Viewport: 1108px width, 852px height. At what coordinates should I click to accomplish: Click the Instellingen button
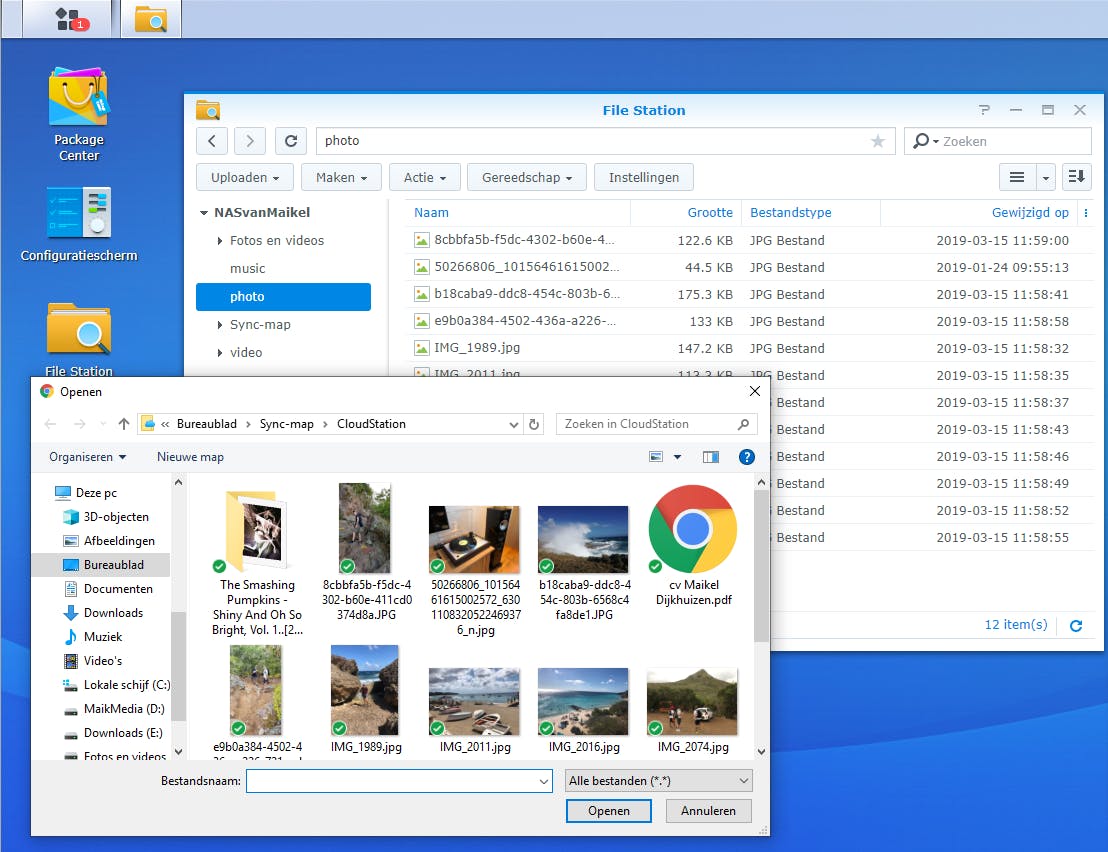[643, 177]
